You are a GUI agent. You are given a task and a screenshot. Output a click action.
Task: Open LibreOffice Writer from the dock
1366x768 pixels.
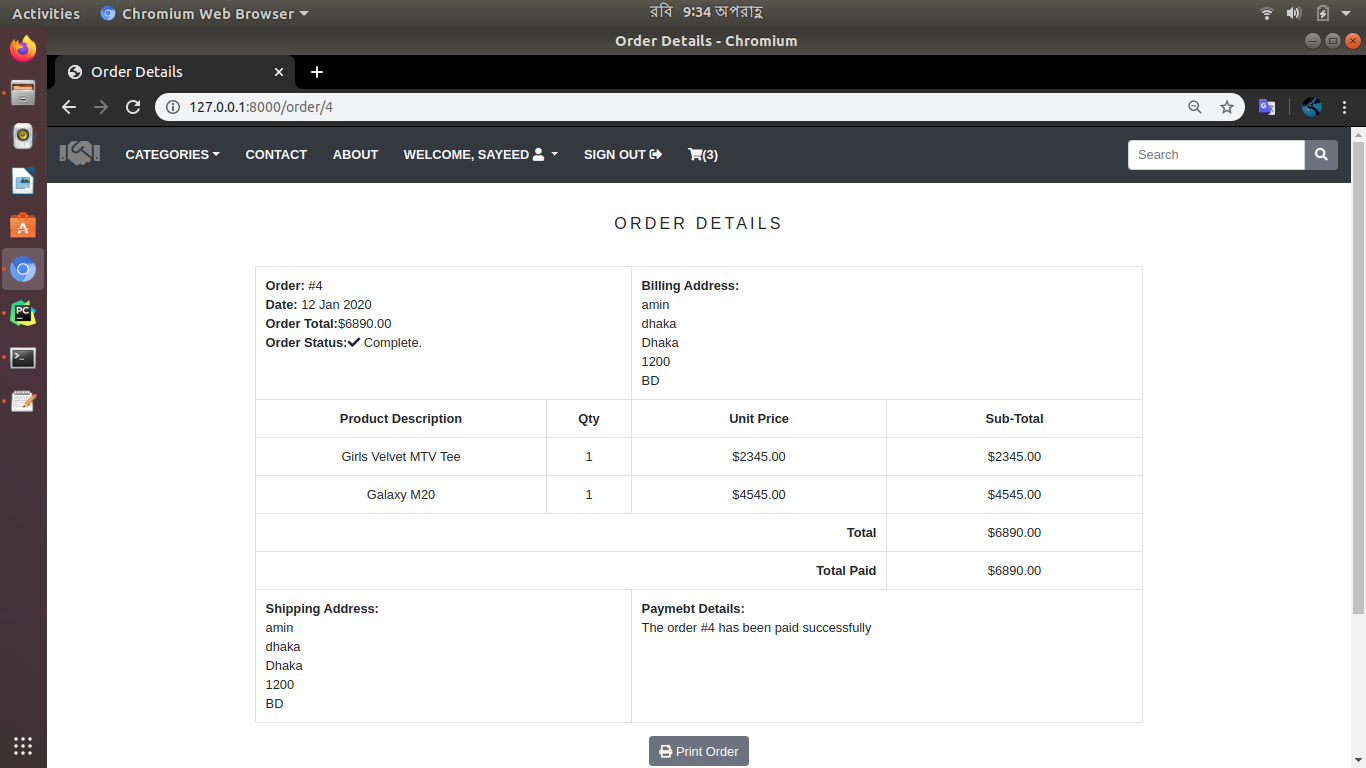click(x=23, y=181)
